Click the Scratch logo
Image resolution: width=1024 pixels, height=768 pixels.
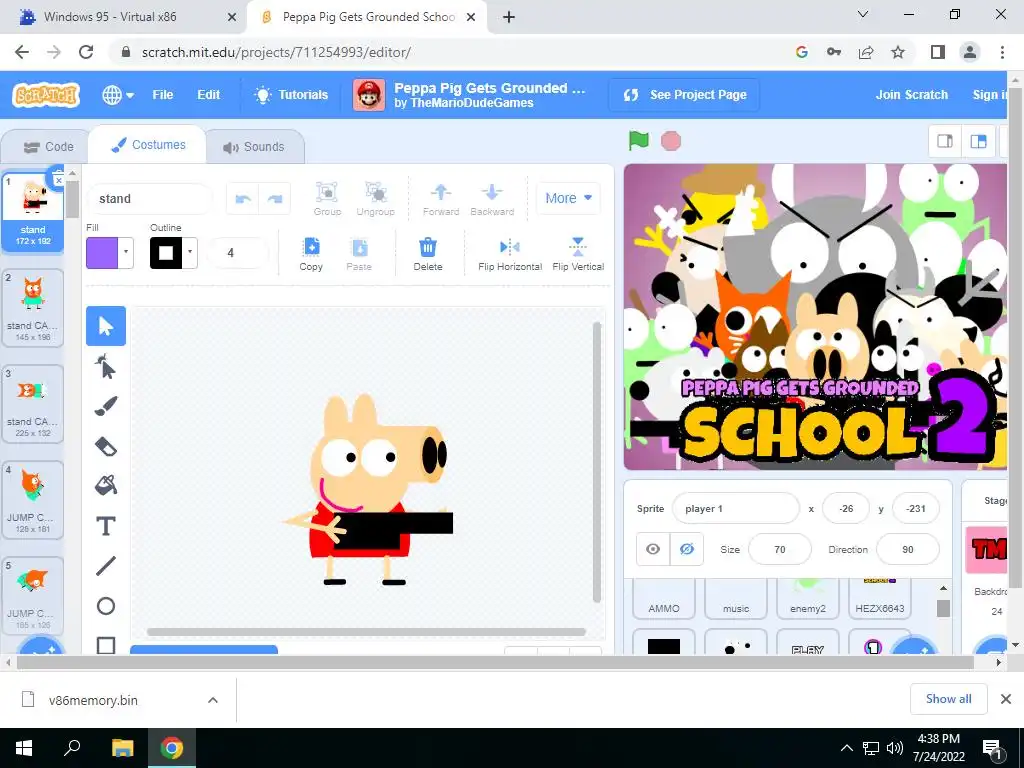pyautogui.click(x=46, y=95)
